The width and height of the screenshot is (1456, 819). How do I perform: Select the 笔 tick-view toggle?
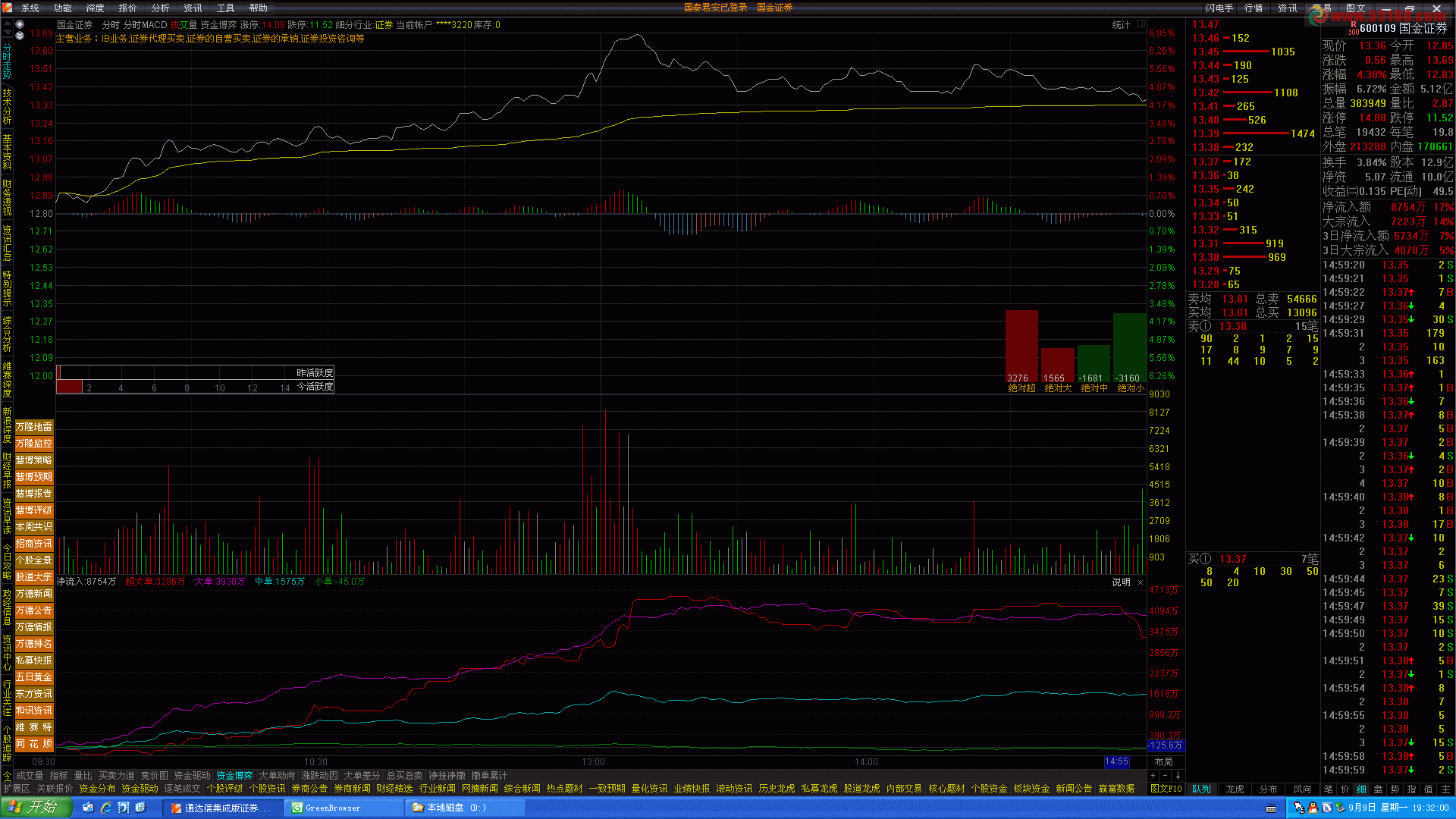[x=1328, y=789]
